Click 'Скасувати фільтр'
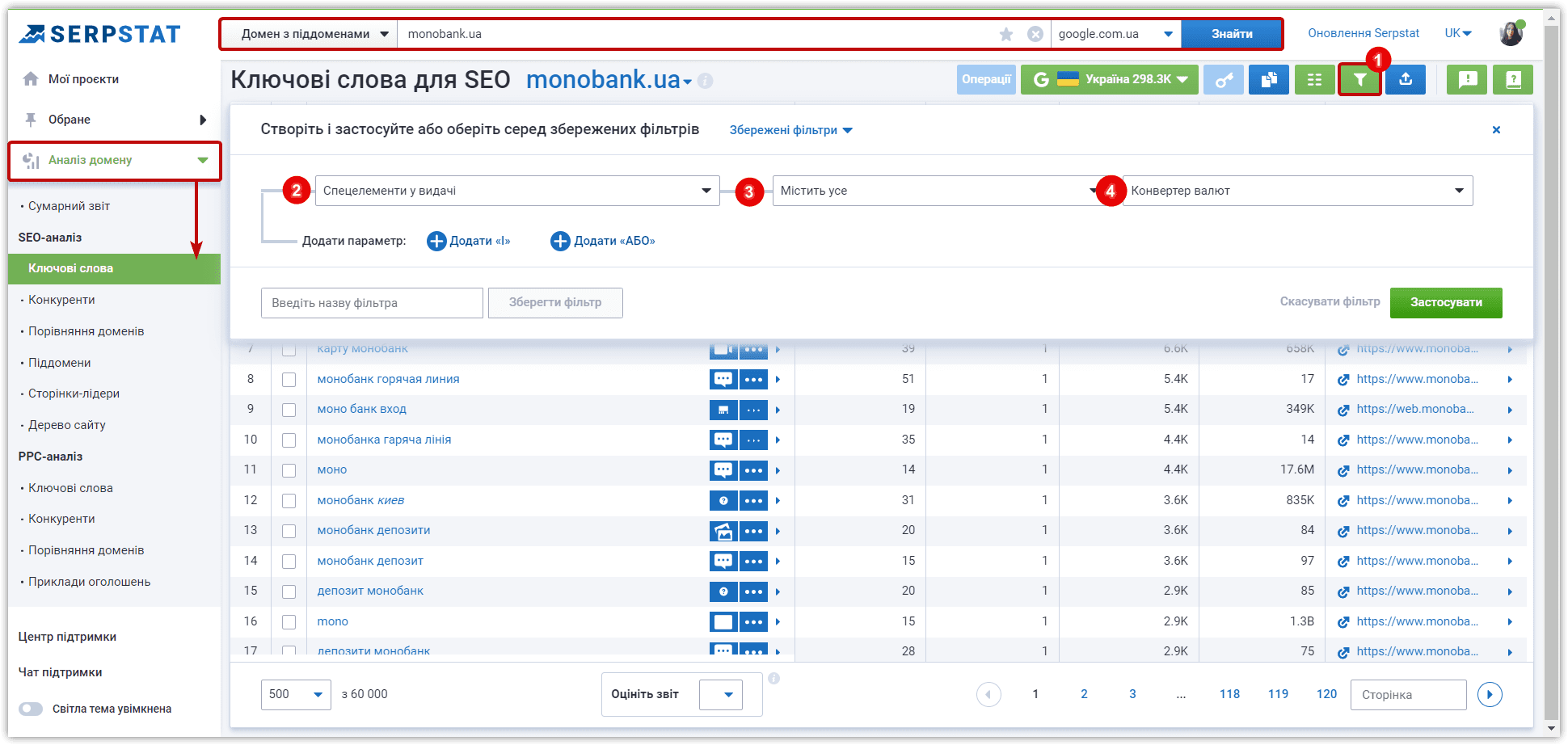 click(1330, 301)
